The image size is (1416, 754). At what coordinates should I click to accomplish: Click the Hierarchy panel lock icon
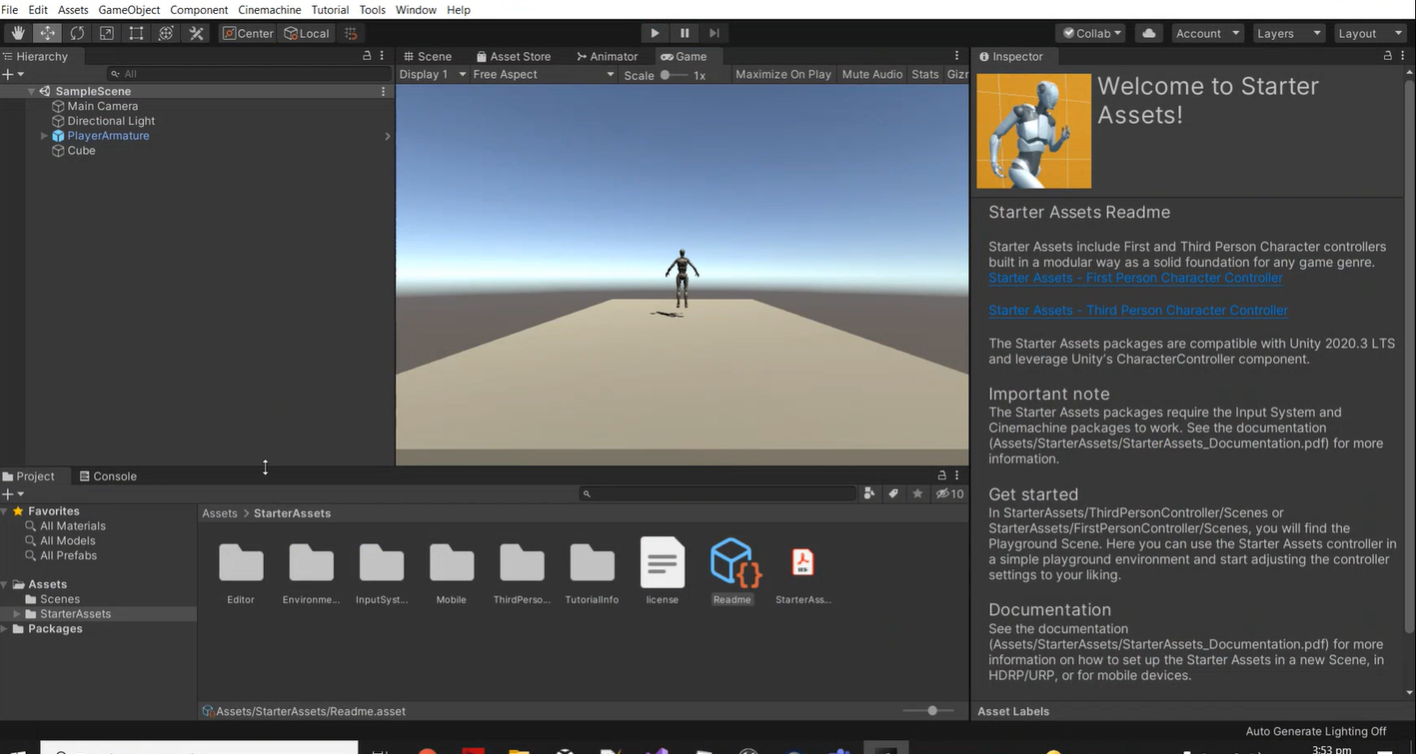(x=367, y=56)
